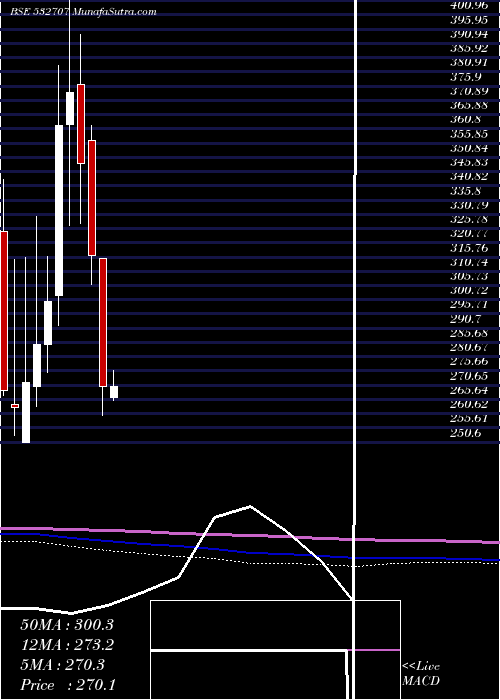The width and height of the screenshot is (500, 700).
Task: Click the 315.76 price axis label
Action: pyautogui.click(x=470, y=248)
